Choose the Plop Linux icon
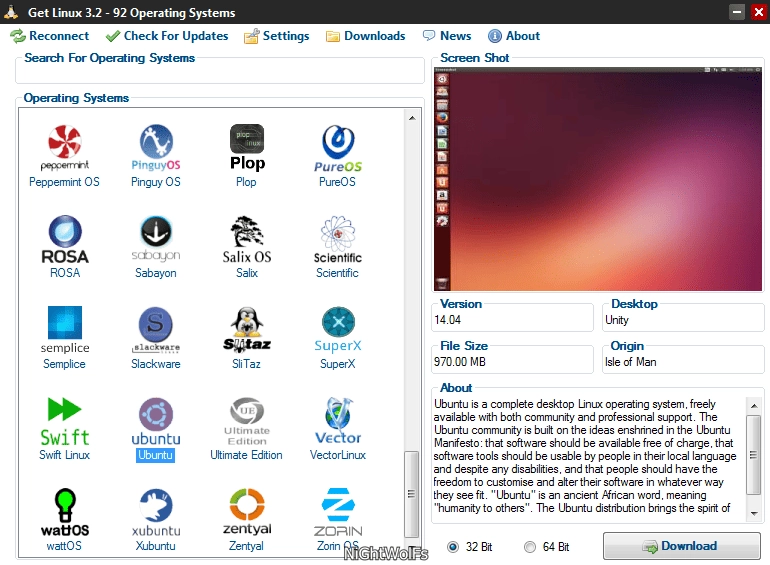 247,148
